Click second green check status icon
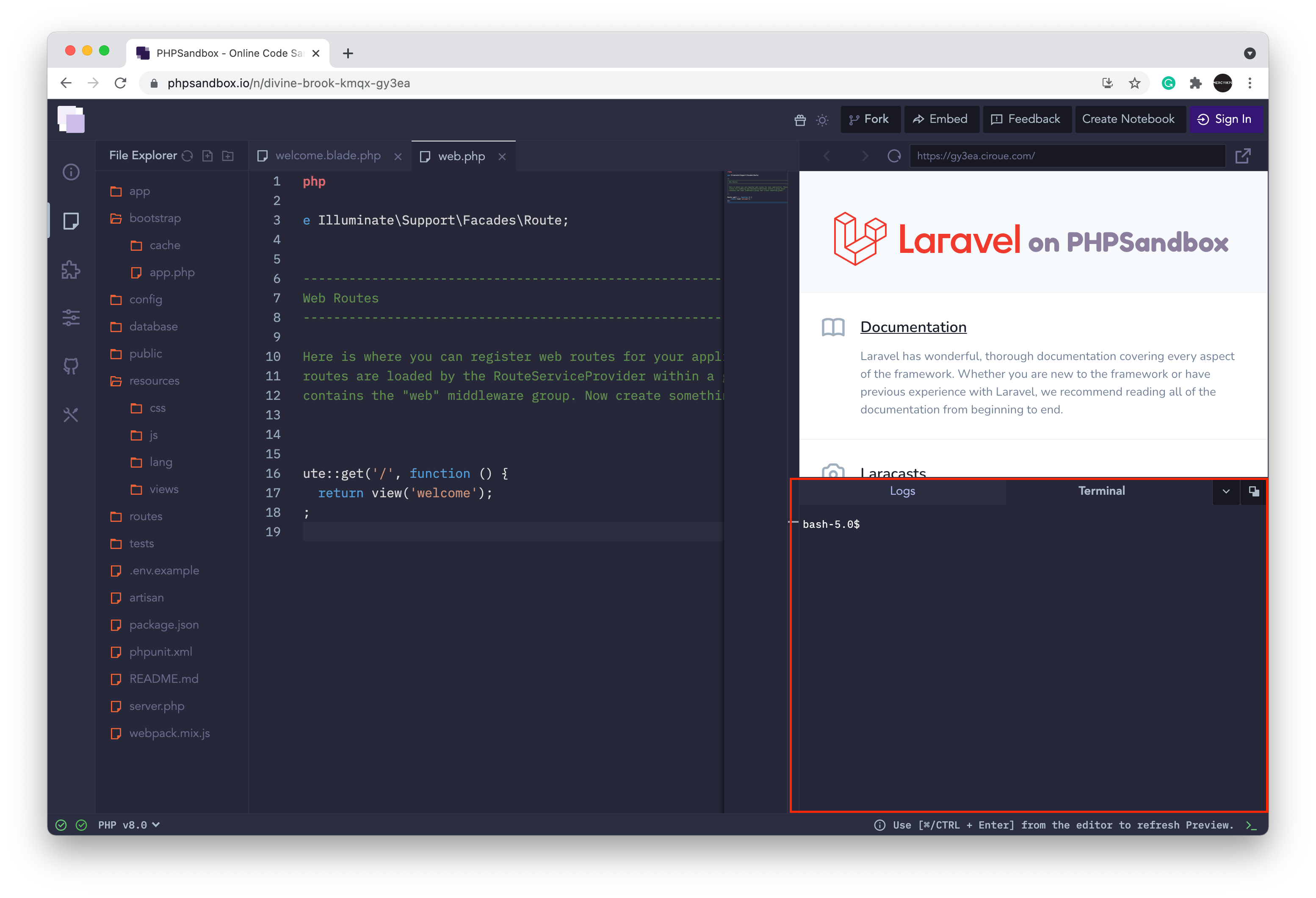This screenshot has height=898, width=1316. pos(82,825)
